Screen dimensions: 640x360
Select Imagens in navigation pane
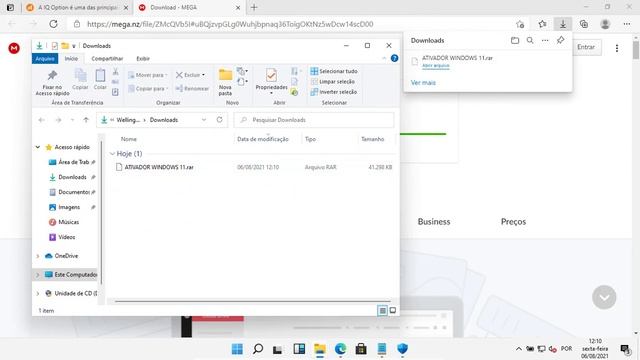point(69,207)
